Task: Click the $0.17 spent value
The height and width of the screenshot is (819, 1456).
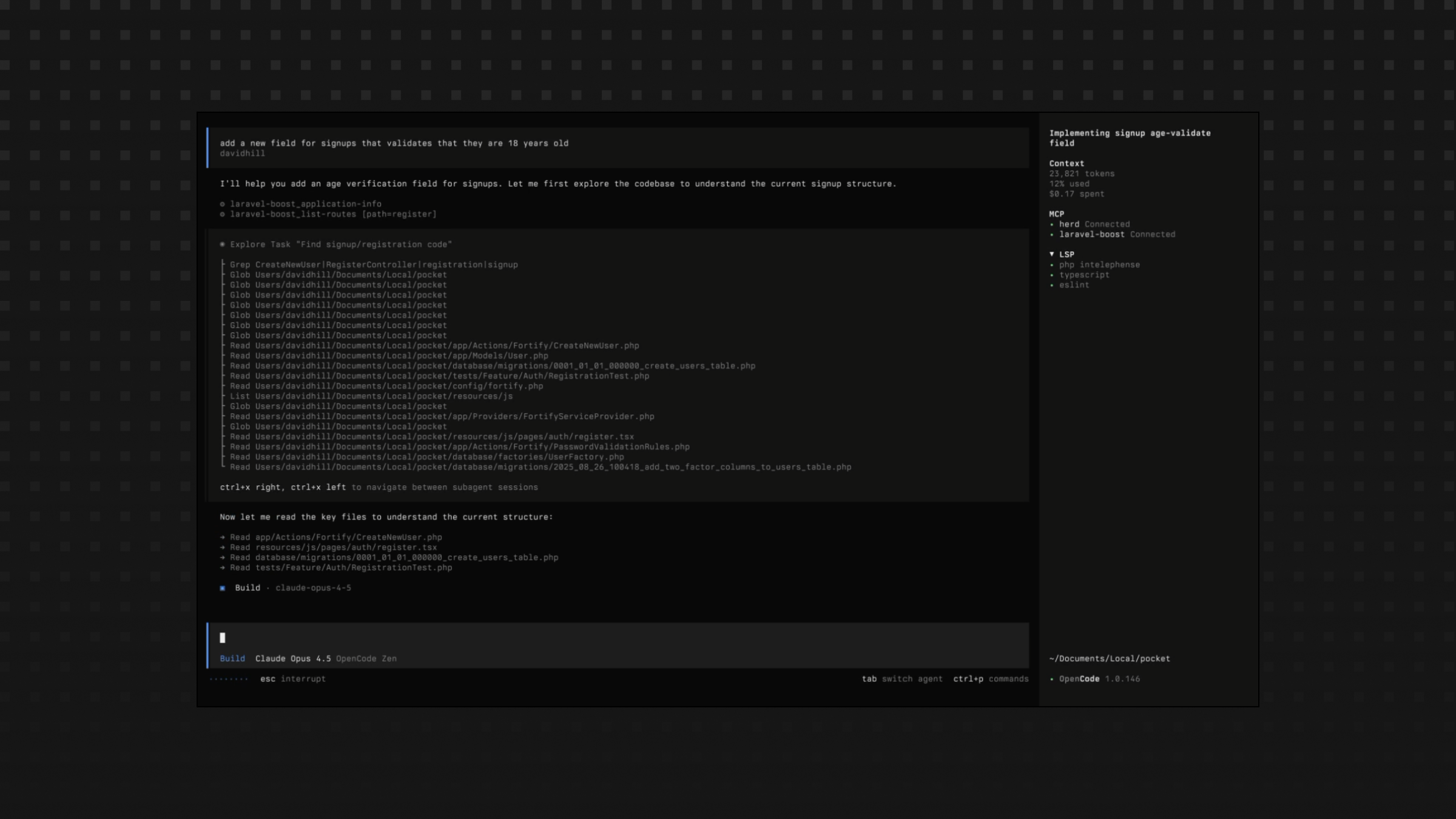Action: click(x=1077, y=194)
